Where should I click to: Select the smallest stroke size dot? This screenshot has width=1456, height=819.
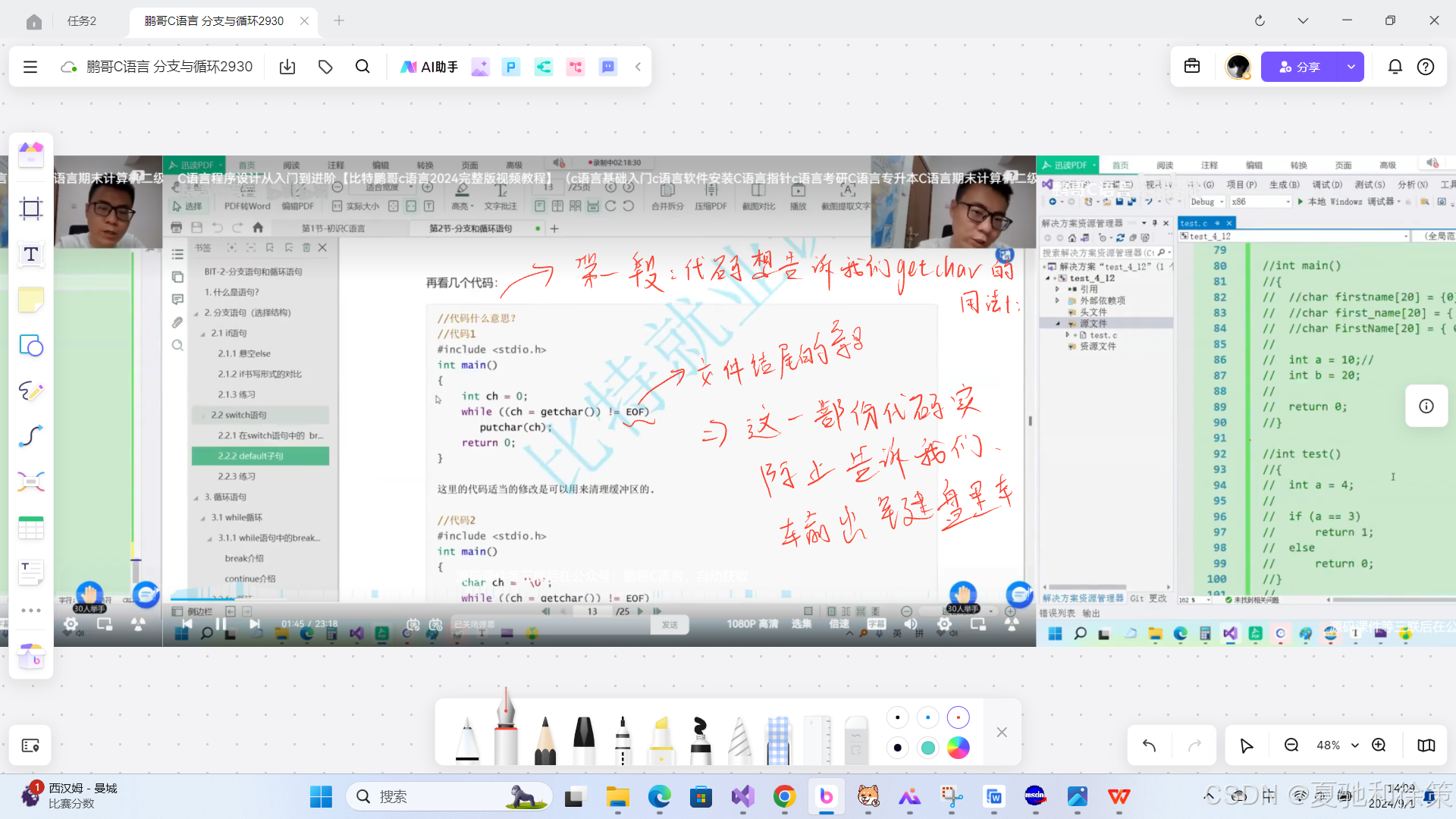coord(898,717)
